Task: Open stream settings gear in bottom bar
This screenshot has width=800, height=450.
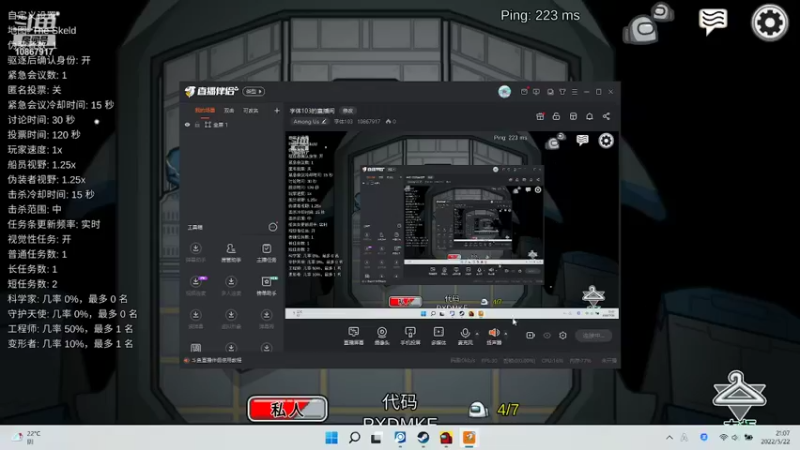Action: coord(563,335)
